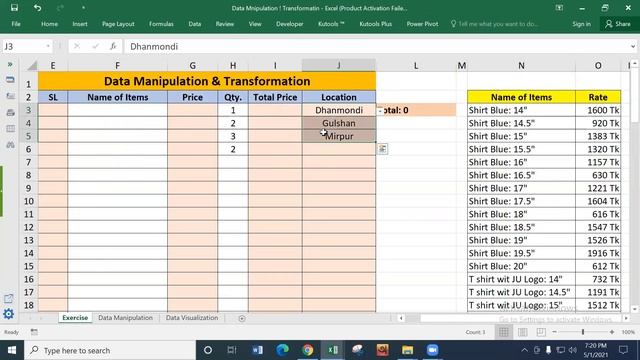
Task: Click the Name Box showing J3
Action: click(23, 47)
